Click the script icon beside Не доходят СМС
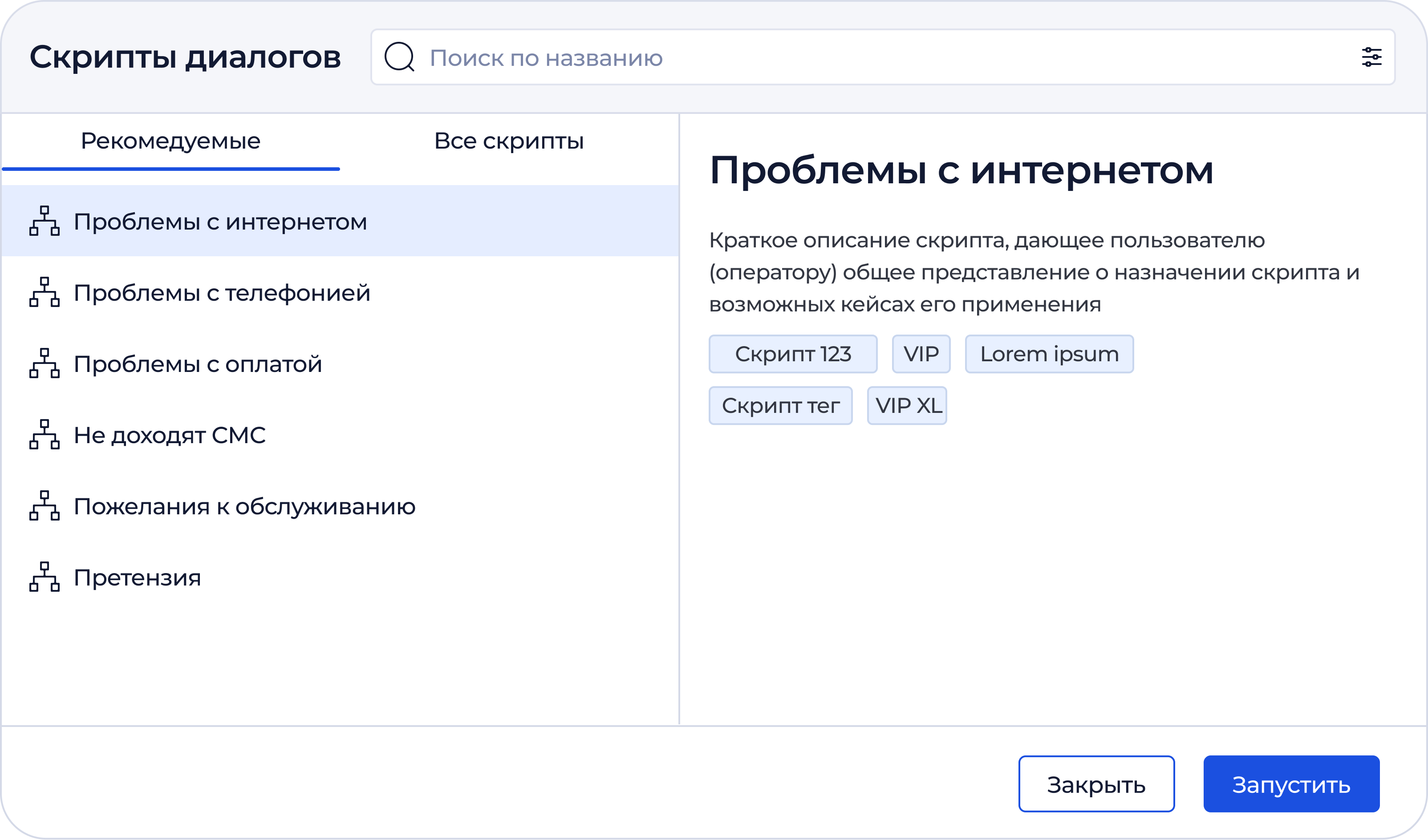 tap(44, 434)
